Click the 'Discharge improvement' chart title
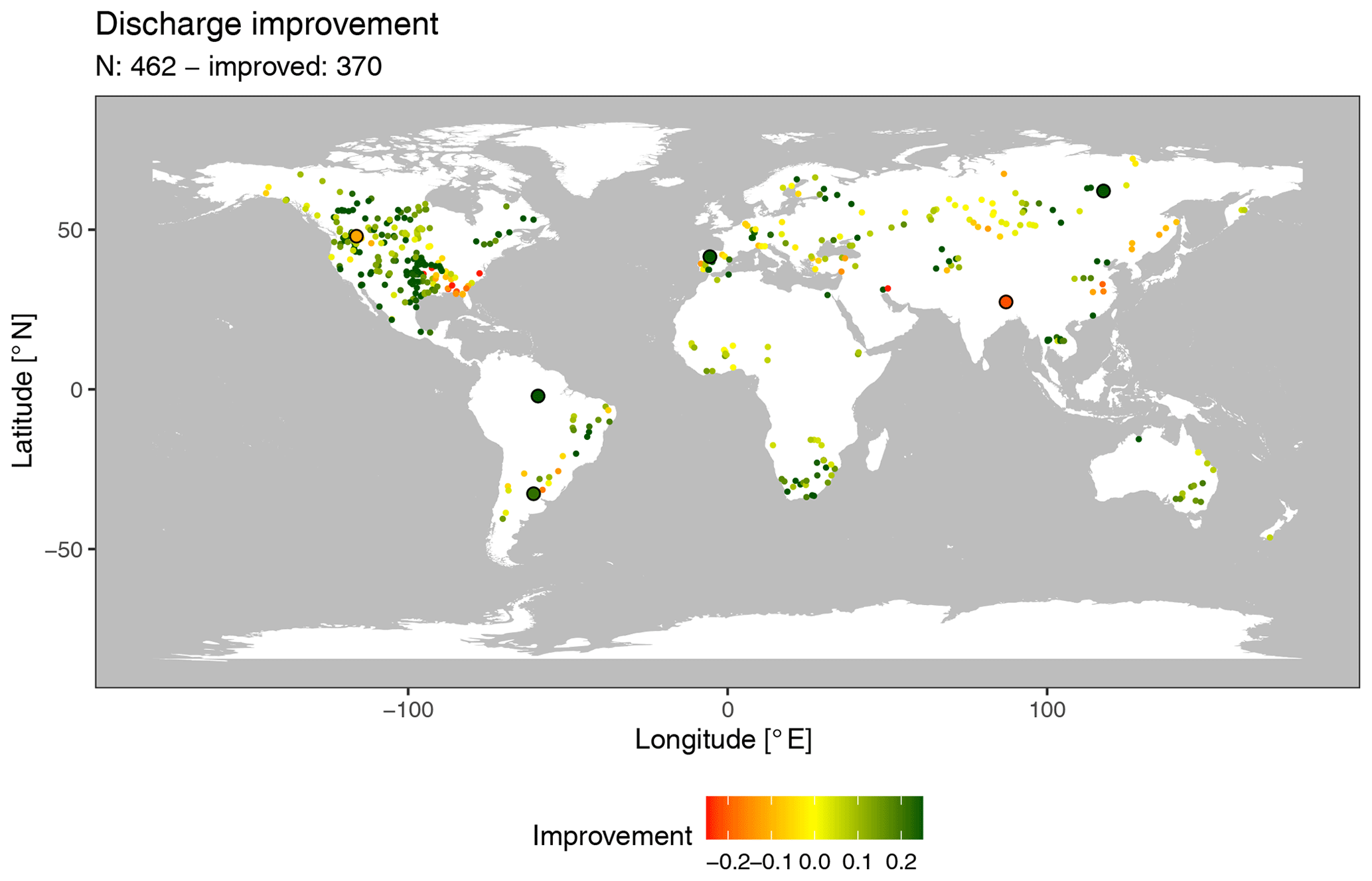This screenshot has width=1372, height=881. coord(267,25)
